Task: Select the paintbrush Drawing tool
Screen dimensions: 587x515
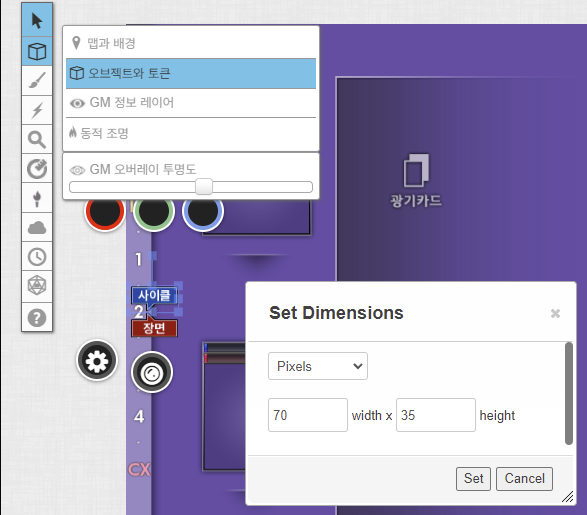Action: [x=37, y=80]
